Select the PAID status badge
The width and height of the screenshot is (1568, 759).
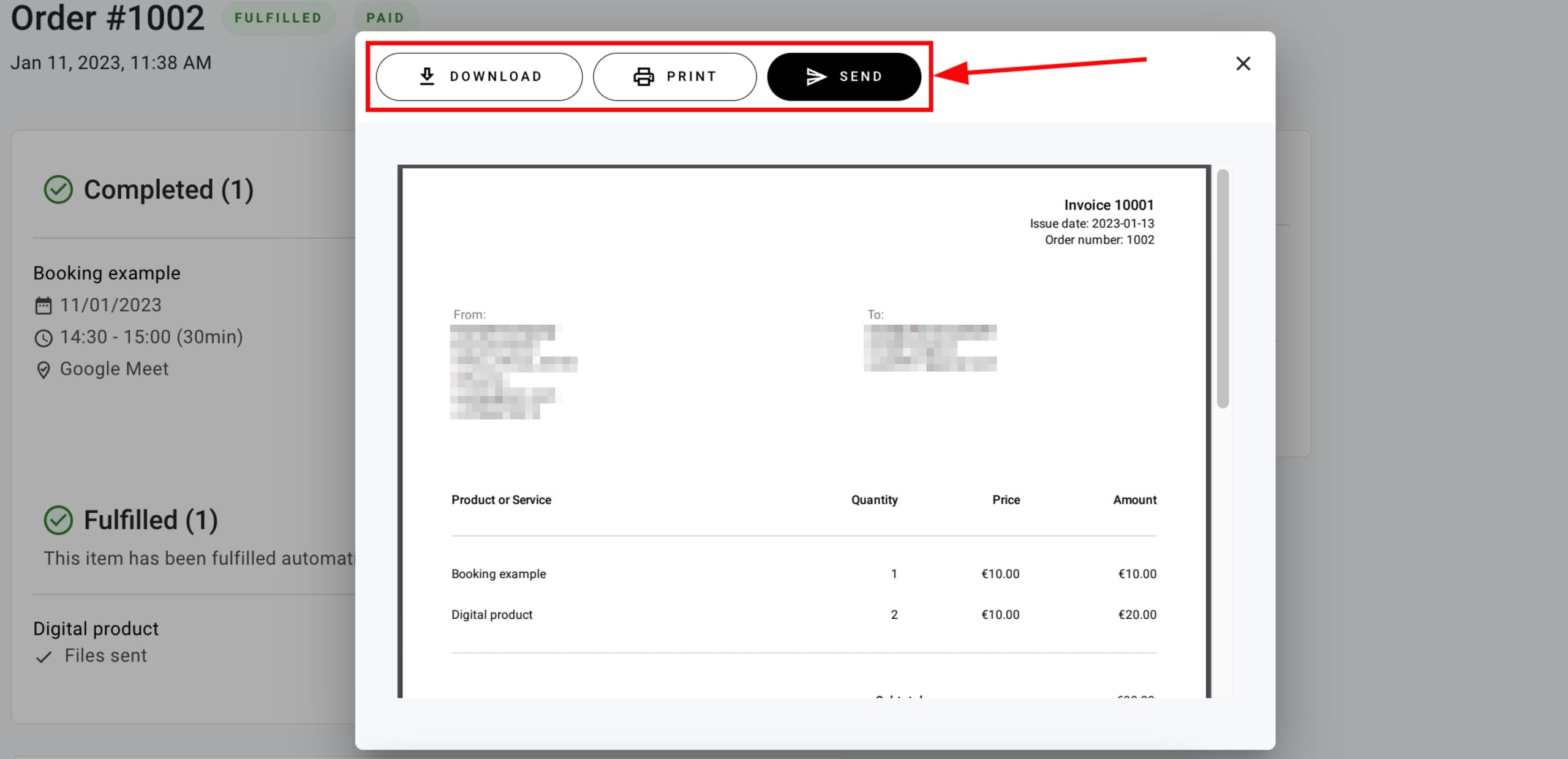(x=386, y=17)
